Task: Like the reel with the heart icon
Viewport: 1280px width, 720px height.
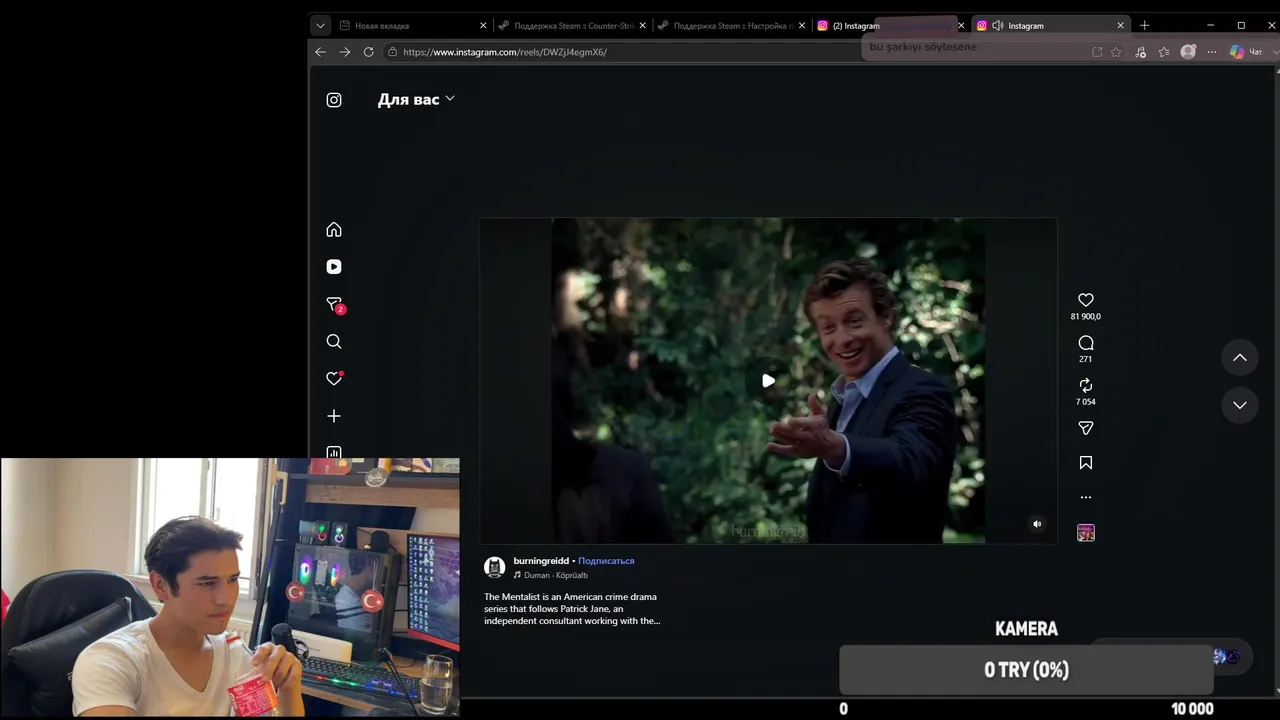Action: point(1086,300)
